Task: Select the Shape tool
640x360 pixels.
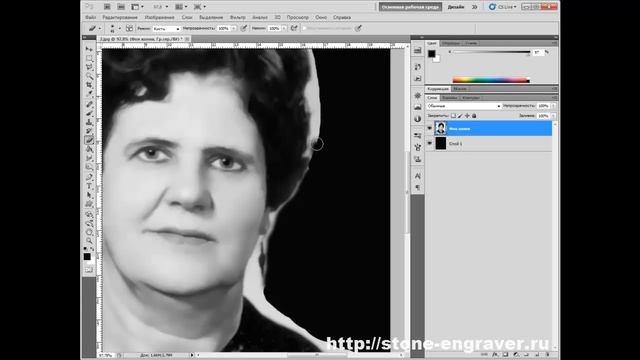Action: tap(89, 204)
